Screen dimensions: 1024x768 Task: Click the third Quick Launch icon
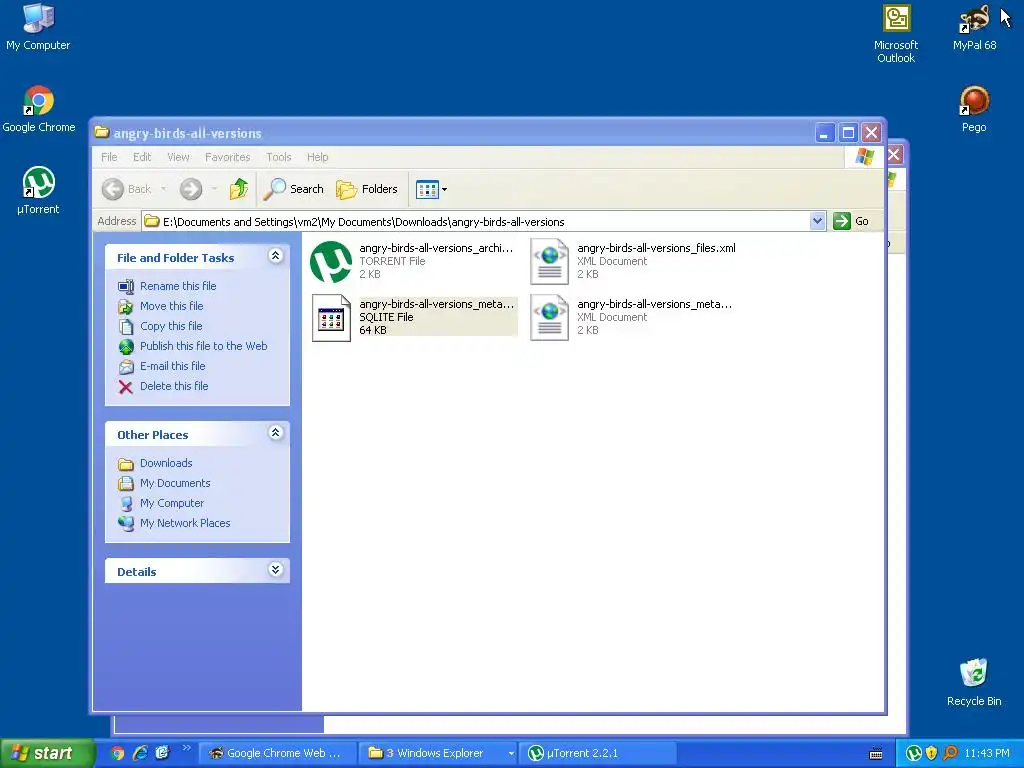[162, 753]
